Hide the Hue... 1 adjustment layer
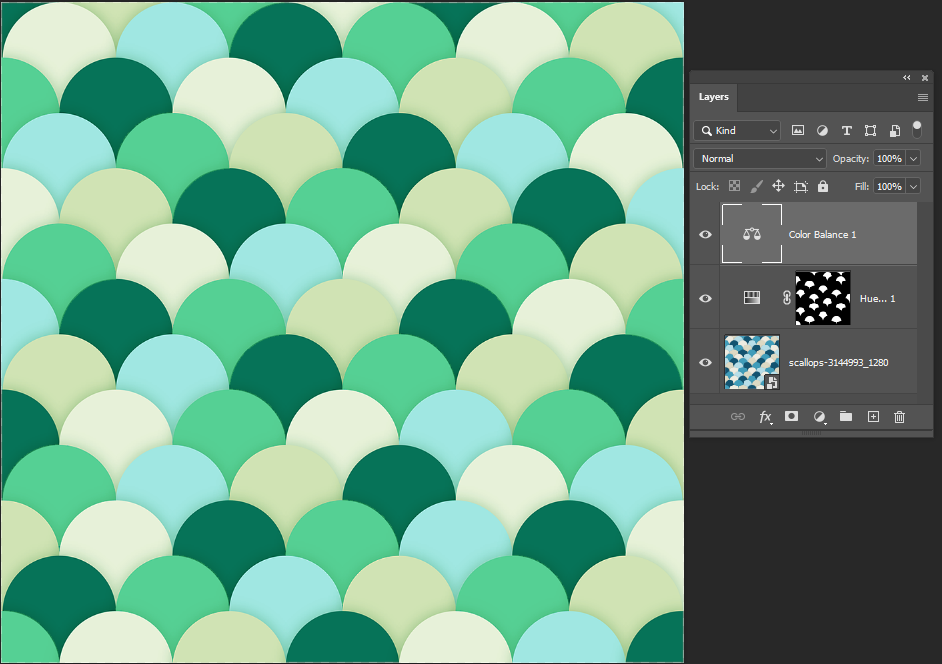Screen dimensions: 942x664 click(x=705, y=298)
